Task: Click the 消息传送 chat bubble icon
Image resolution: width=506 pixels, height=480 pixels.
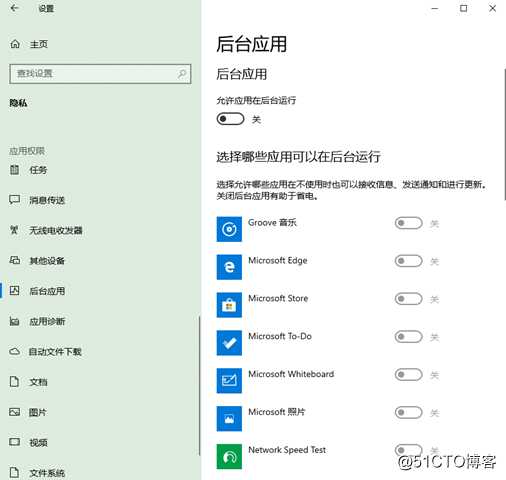Action: (x=14, y=200)
